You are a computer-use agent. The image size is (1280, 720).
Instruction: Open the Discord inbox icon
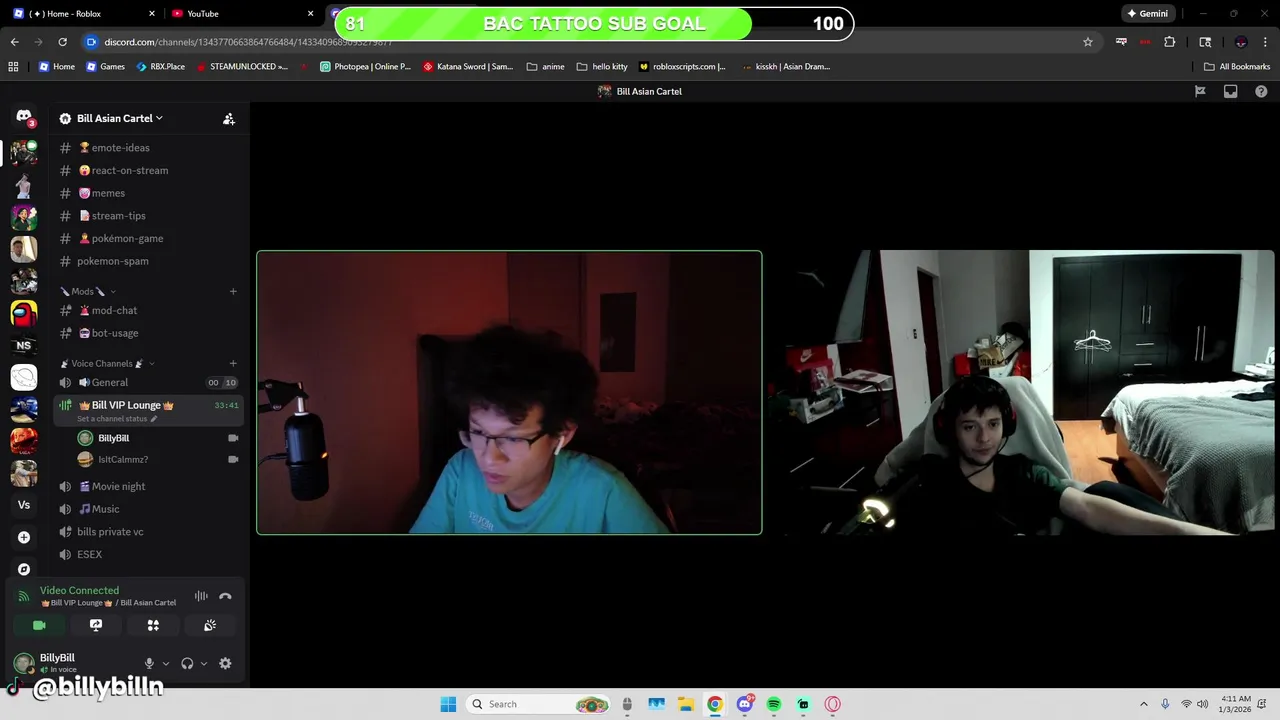[x=1231, y=91]
